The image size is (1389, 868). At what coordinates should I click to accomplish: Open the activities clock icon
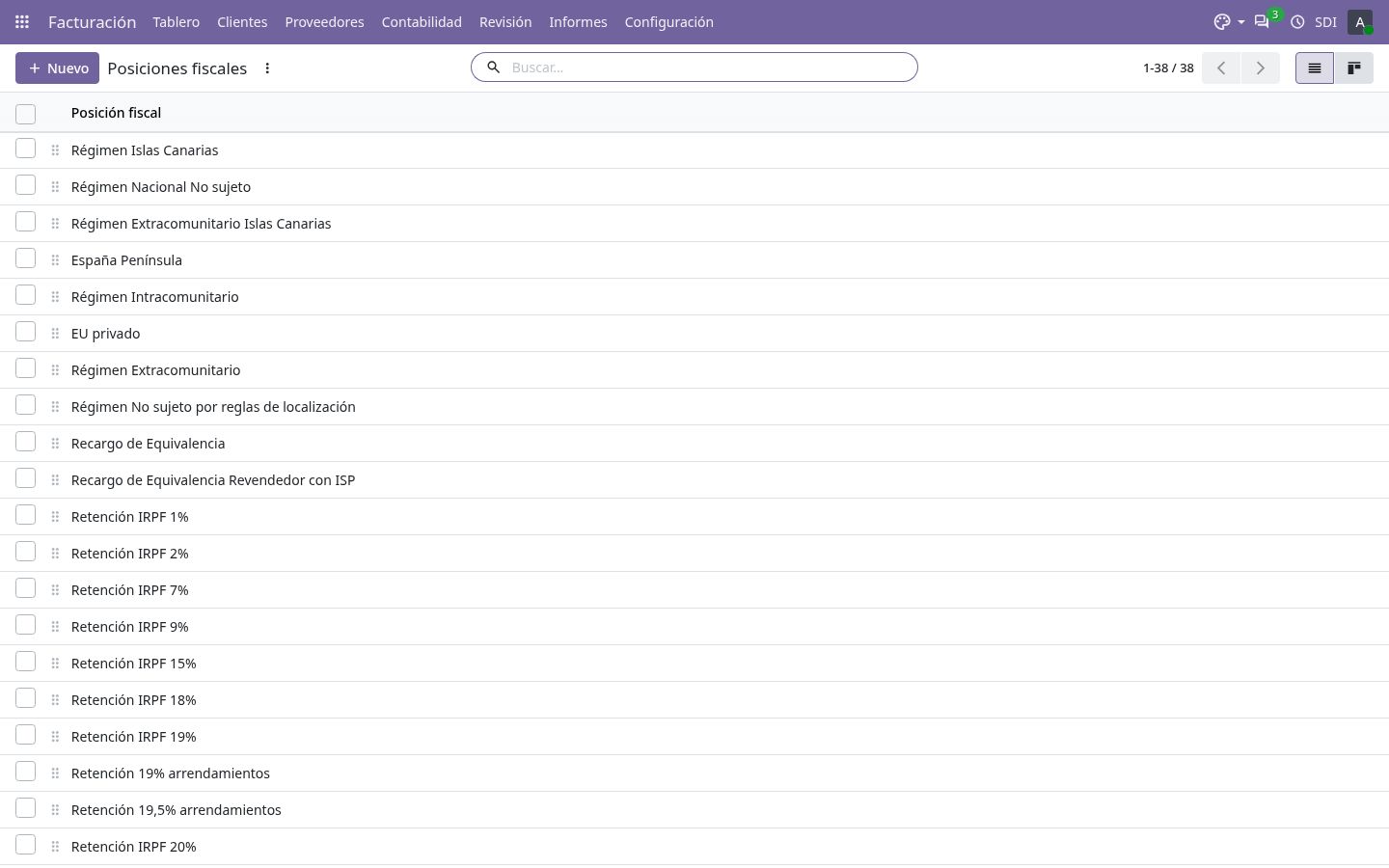coord(1298,21)
